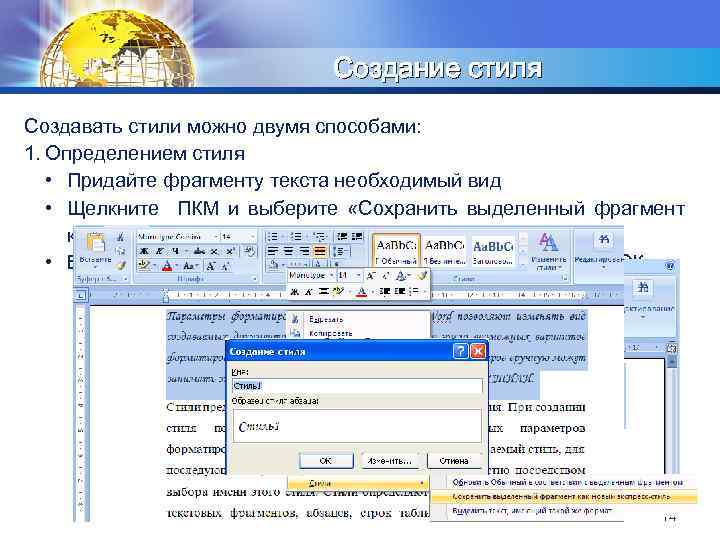Click the style gallery scroll-down arrow
The height and width of the screenshot is (540, 720).
point(523,252)
